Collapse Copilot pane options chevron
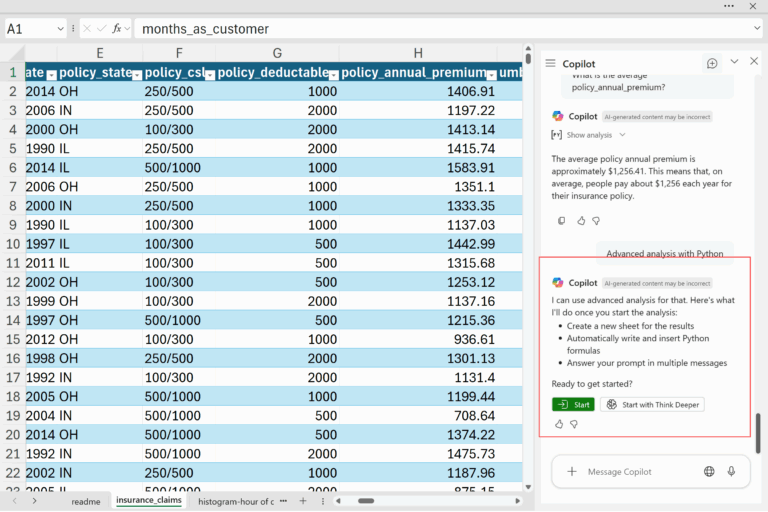This screenshot has width=768, height=512. point(734,62)
